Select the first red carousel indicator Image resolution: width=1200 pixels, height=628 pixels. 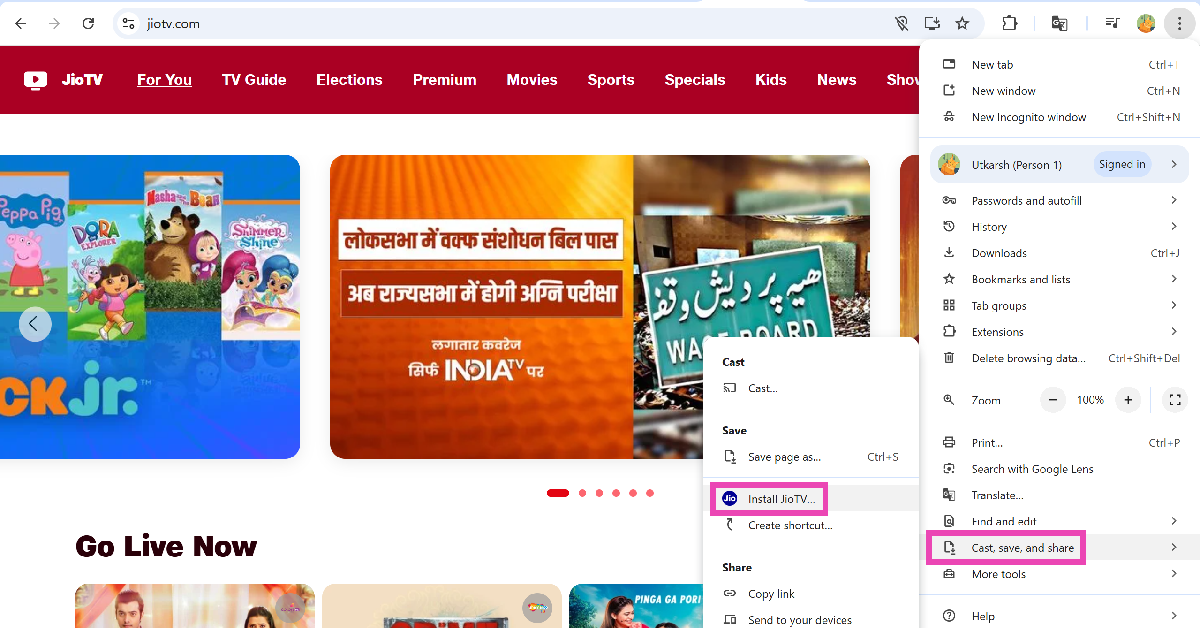click(558, 493)
